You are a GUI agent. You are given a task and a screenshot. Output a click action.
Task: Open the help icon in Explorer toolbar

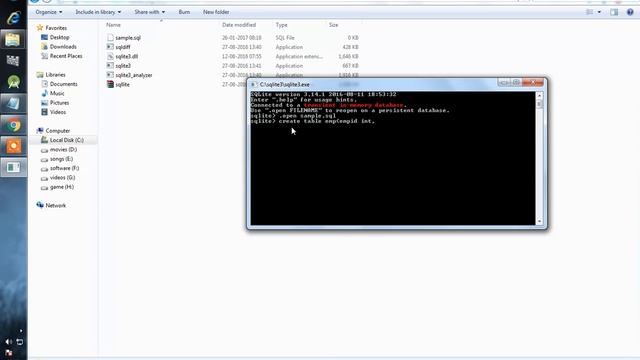630,12
